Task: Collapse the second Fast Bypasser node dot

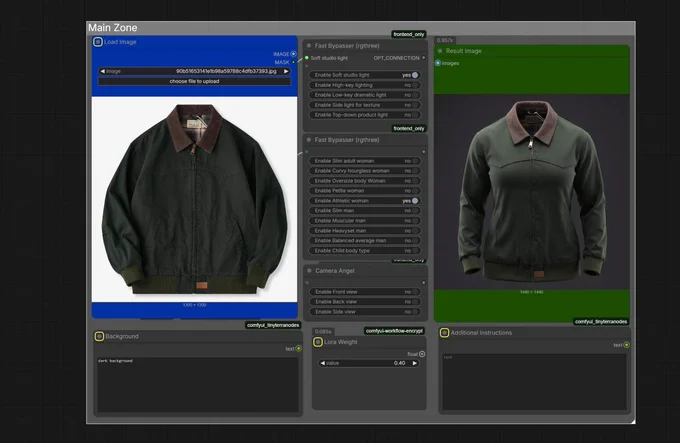Action: pyautogui.click(x=309, y=140)
